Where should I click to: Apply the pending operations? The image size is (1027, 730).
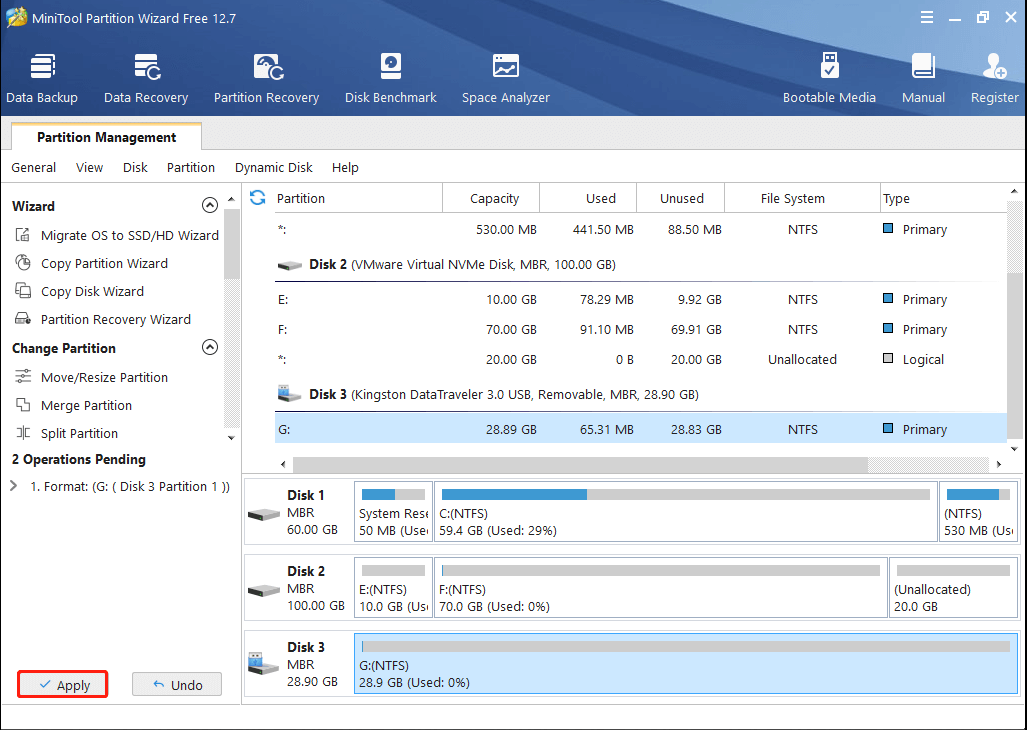point(63,685)
